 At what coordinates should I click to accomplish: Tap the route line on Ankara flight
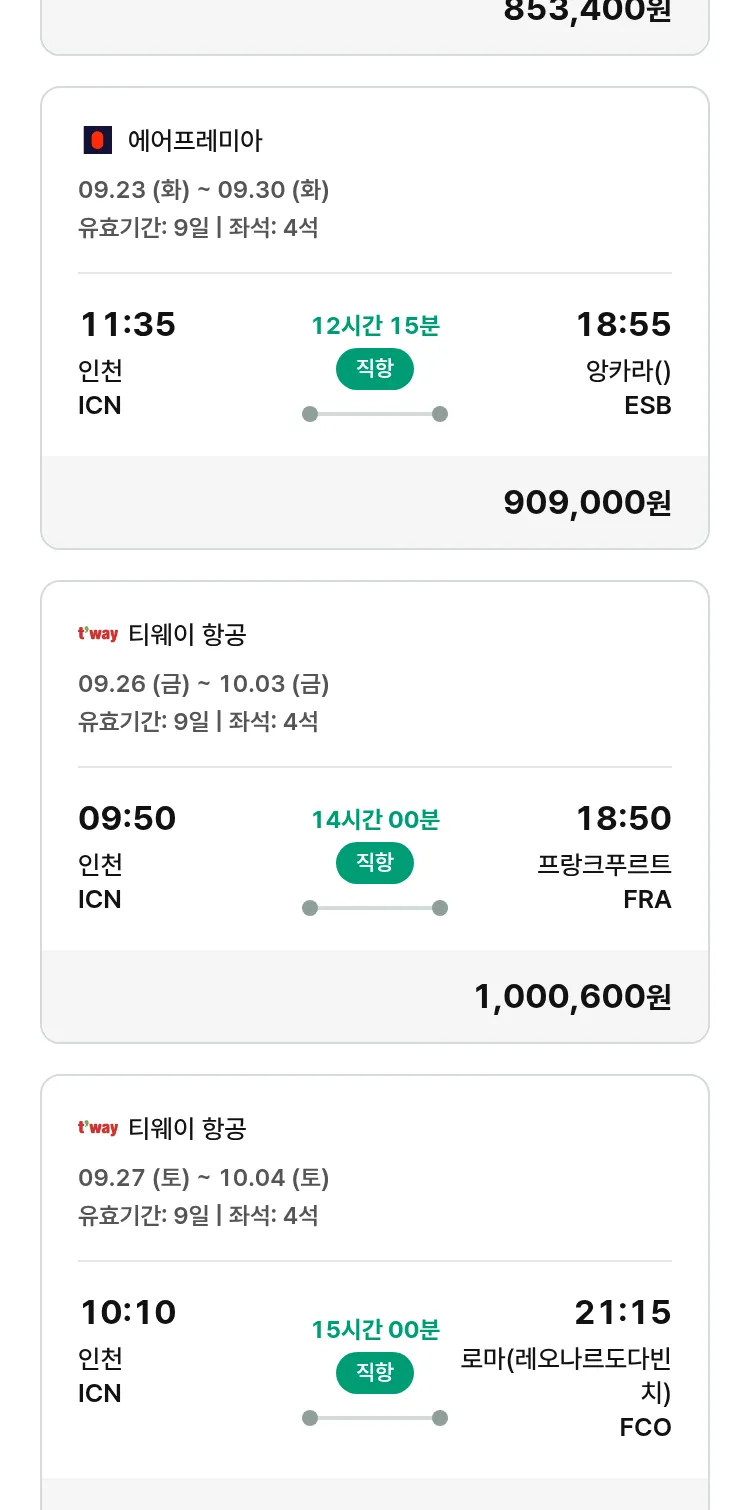[x=375, y=414]
